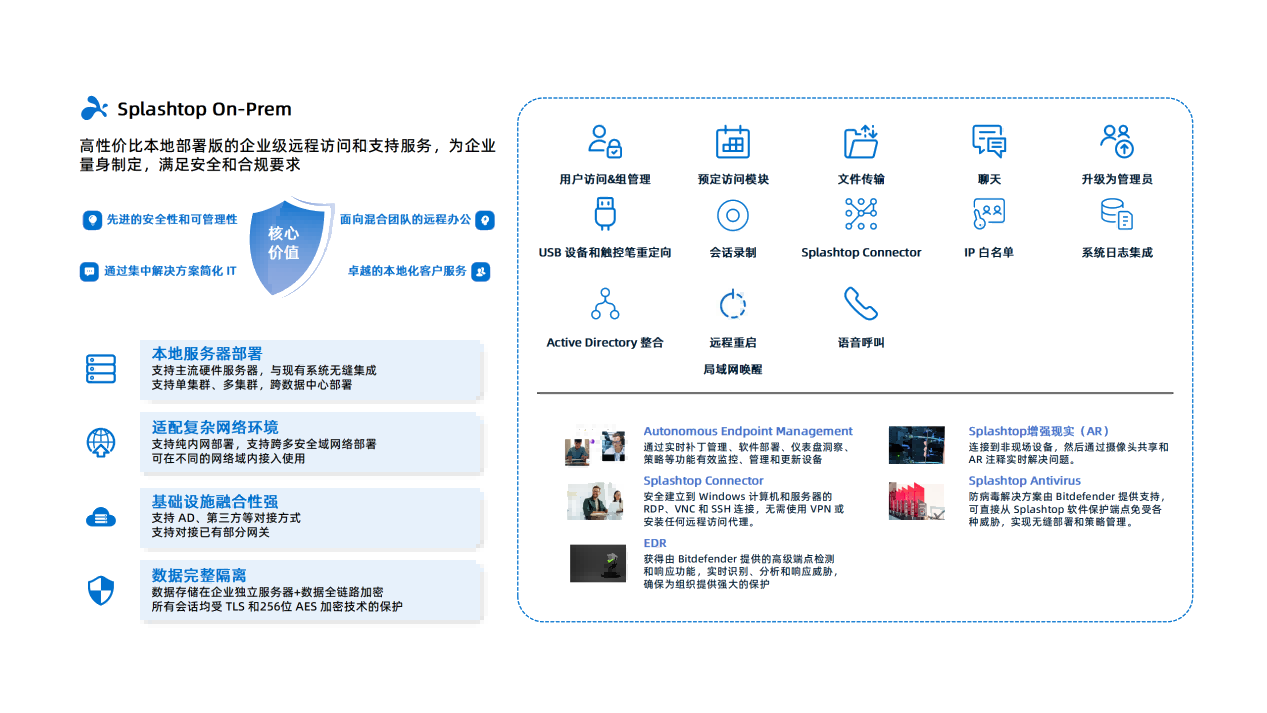The height and width of the screenshot is (713, 1267).
Task: Click the 面向混合团队的远程办公 label
Action: point(405,219)
